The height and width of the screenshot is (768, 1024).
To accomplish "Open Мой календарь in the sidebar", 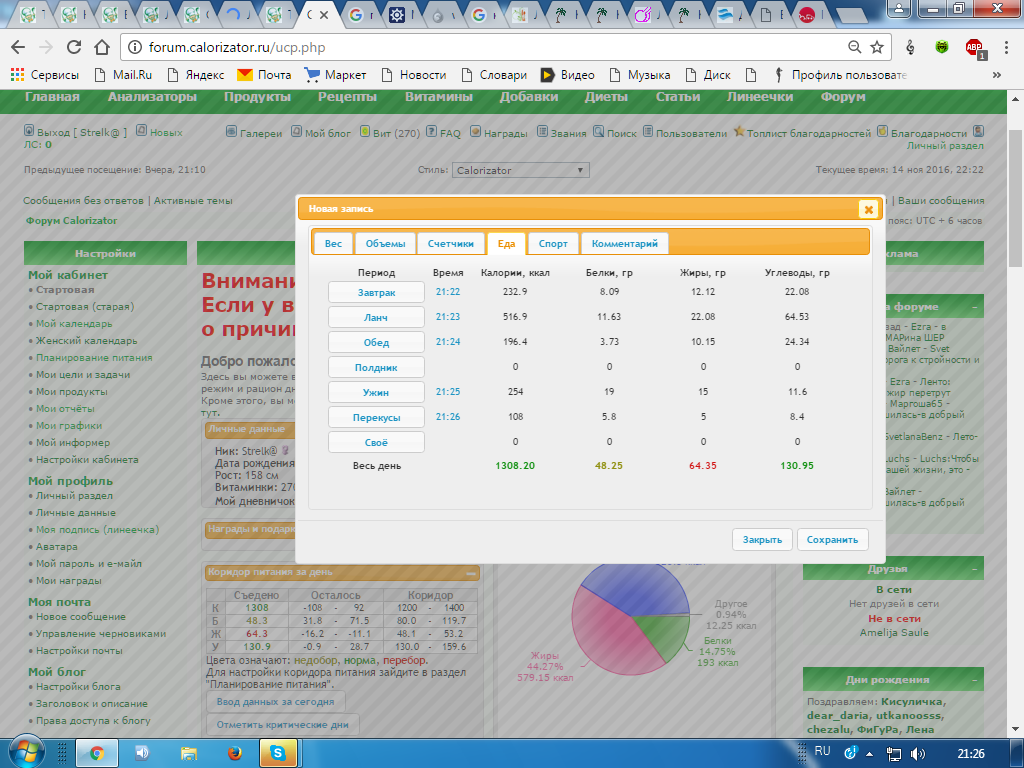I will 74,323.
